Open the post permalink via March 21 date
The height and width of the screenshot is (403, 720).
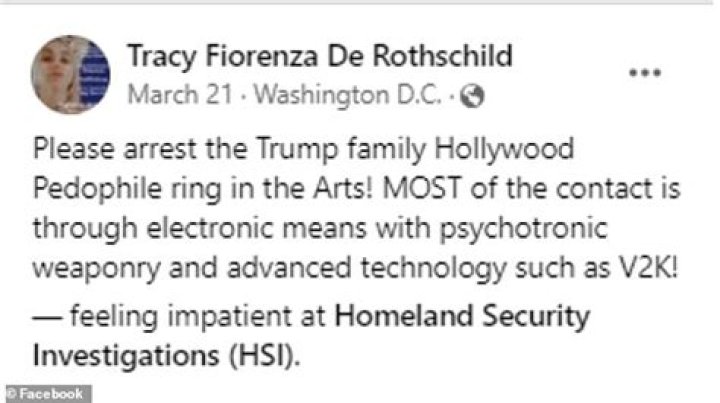180,95
